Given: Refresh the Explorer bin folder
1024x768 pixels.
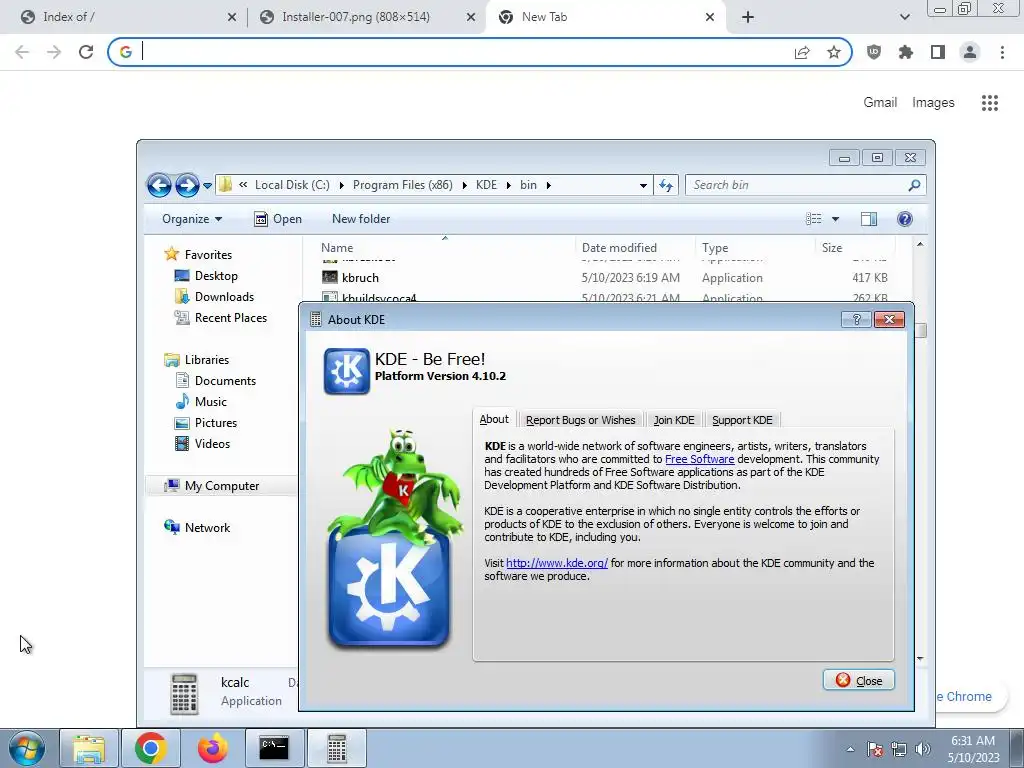Looking at the screenshot, I should tap(665, 185).
